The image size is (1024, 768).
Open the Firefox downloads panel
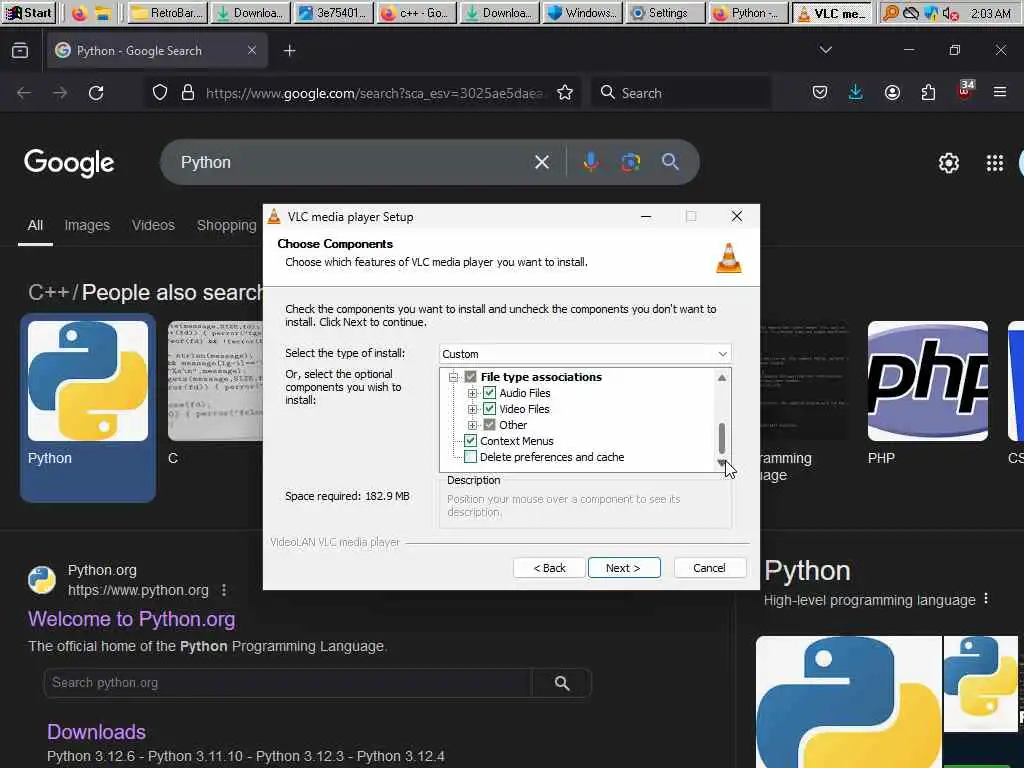[856, 93]
